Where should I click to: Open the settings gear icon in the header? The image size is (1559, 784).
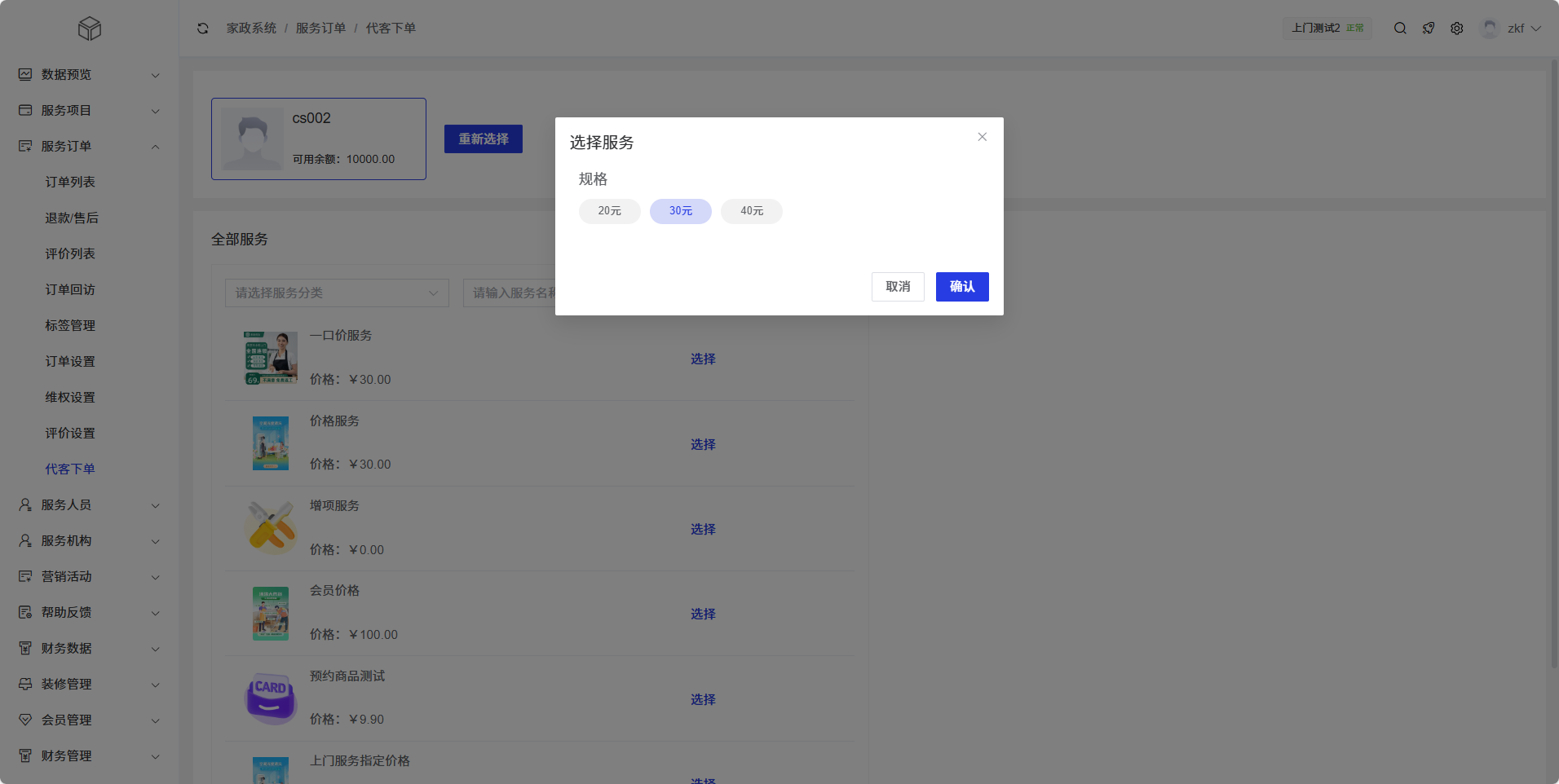coord(1457,29)
